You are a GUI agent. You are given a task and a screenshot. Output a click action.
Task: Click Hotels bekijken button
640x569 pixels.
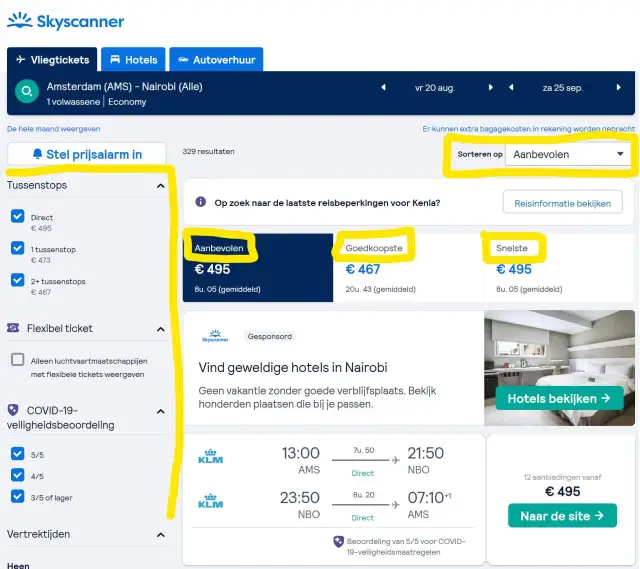pos(559,398)
